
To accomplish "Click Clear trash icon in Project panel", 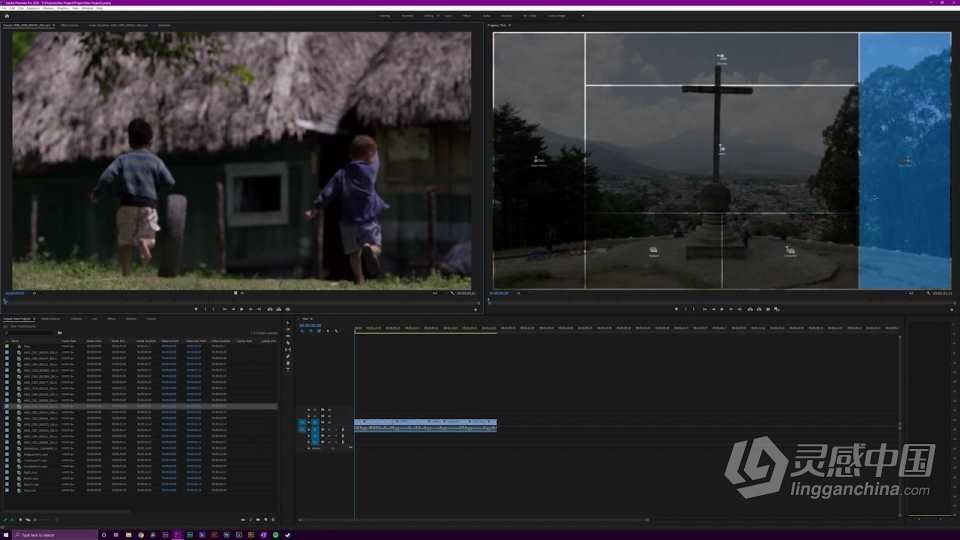I will 273,520.
